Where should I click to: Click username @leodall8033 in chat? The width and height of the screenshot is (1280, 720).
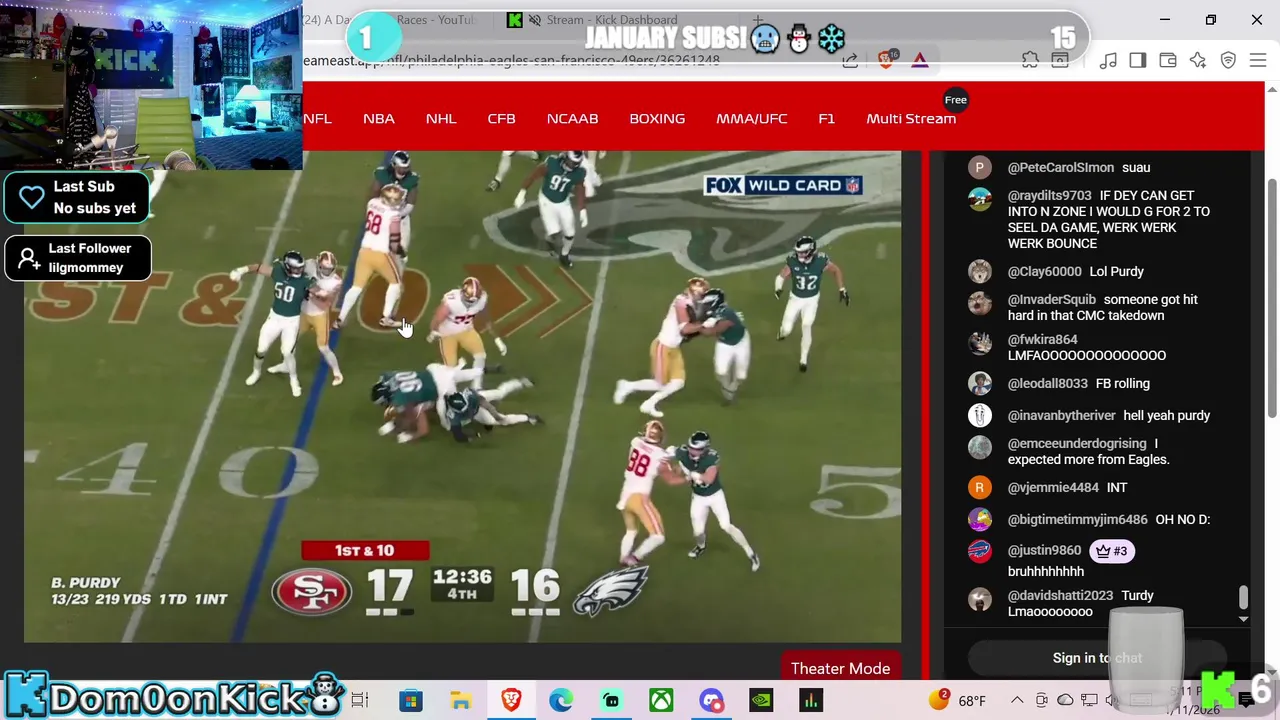coord(1047,383)
